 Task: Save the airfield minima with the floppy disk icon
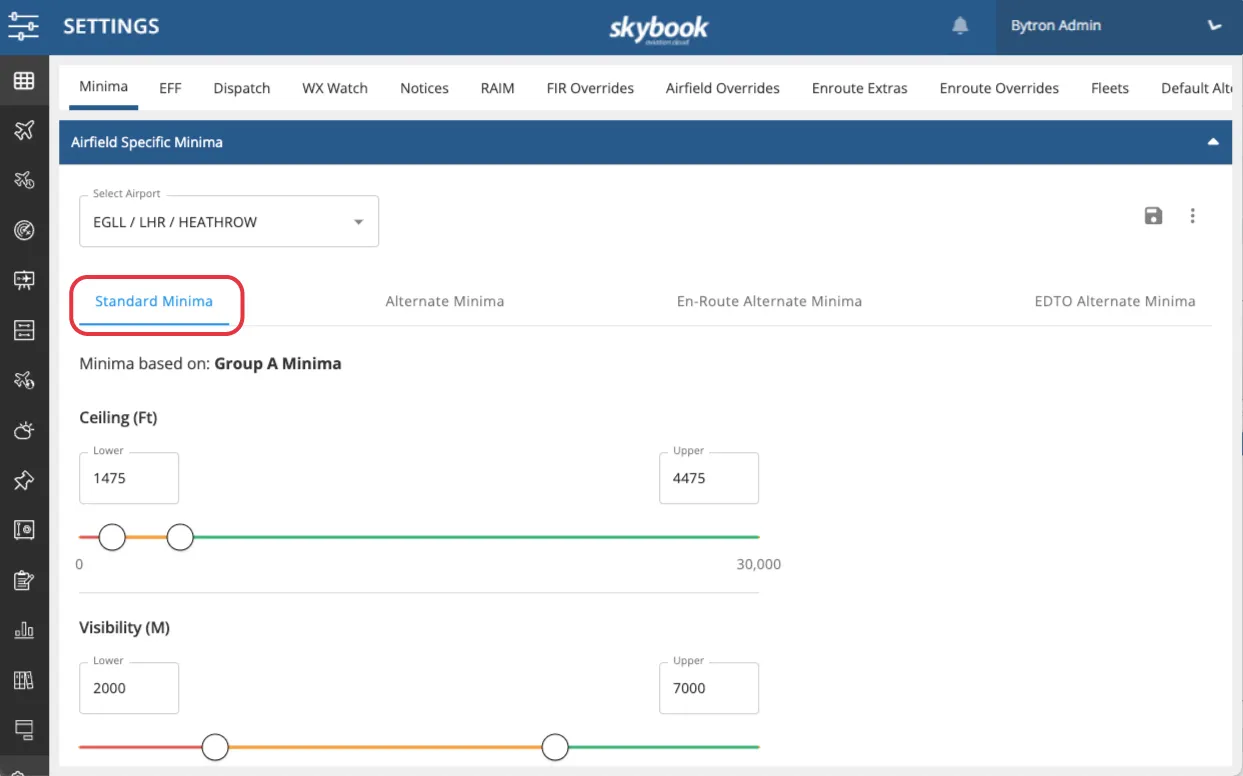pyautogui.click(x=1153, y=216)
